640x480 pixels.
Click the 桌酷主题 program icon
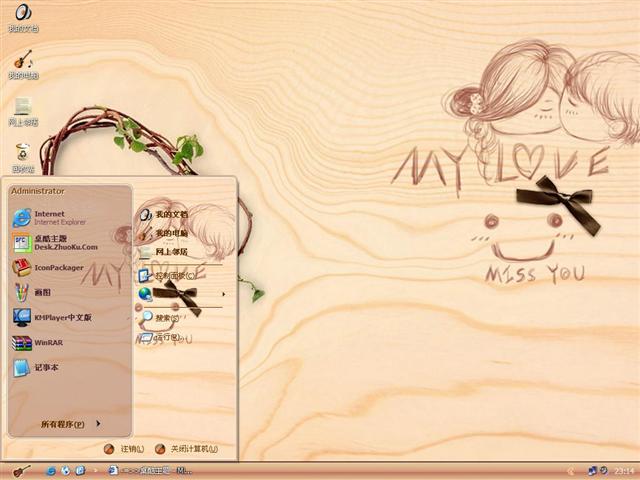point(21,243)
